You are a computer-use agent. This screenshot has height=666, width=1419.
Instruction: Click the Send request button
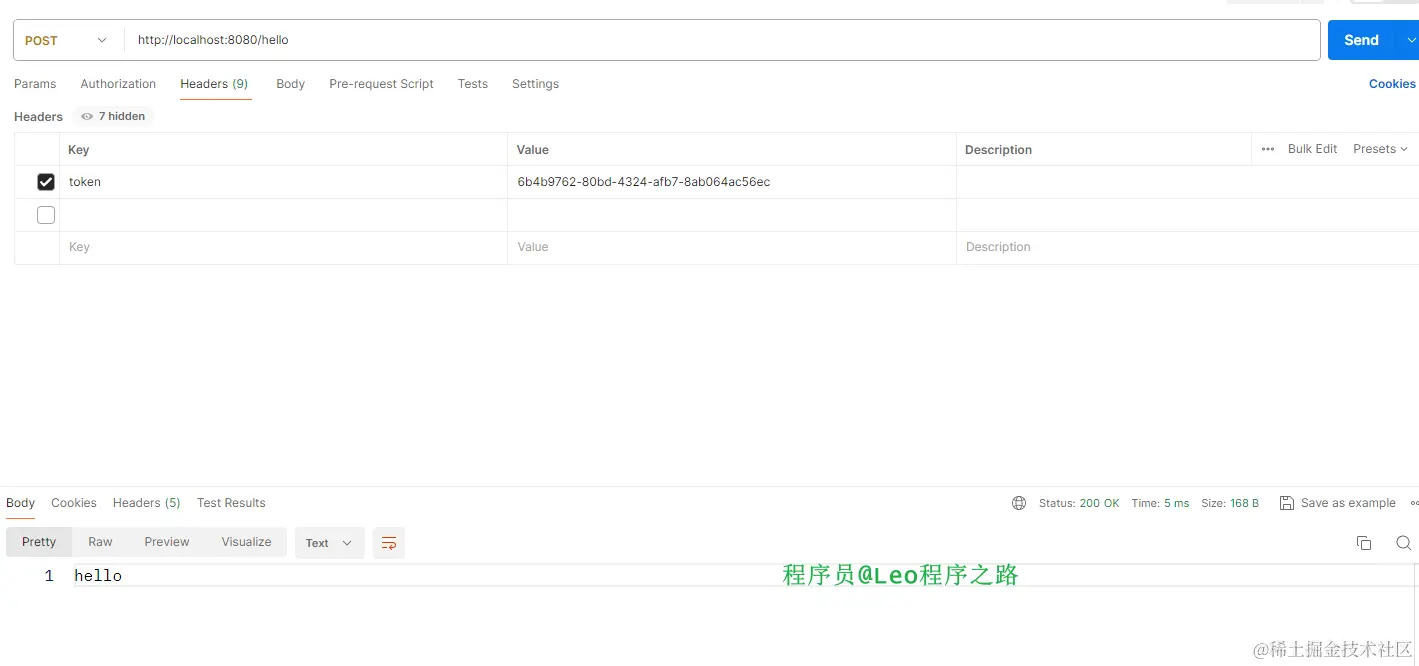pos(1361,40)
